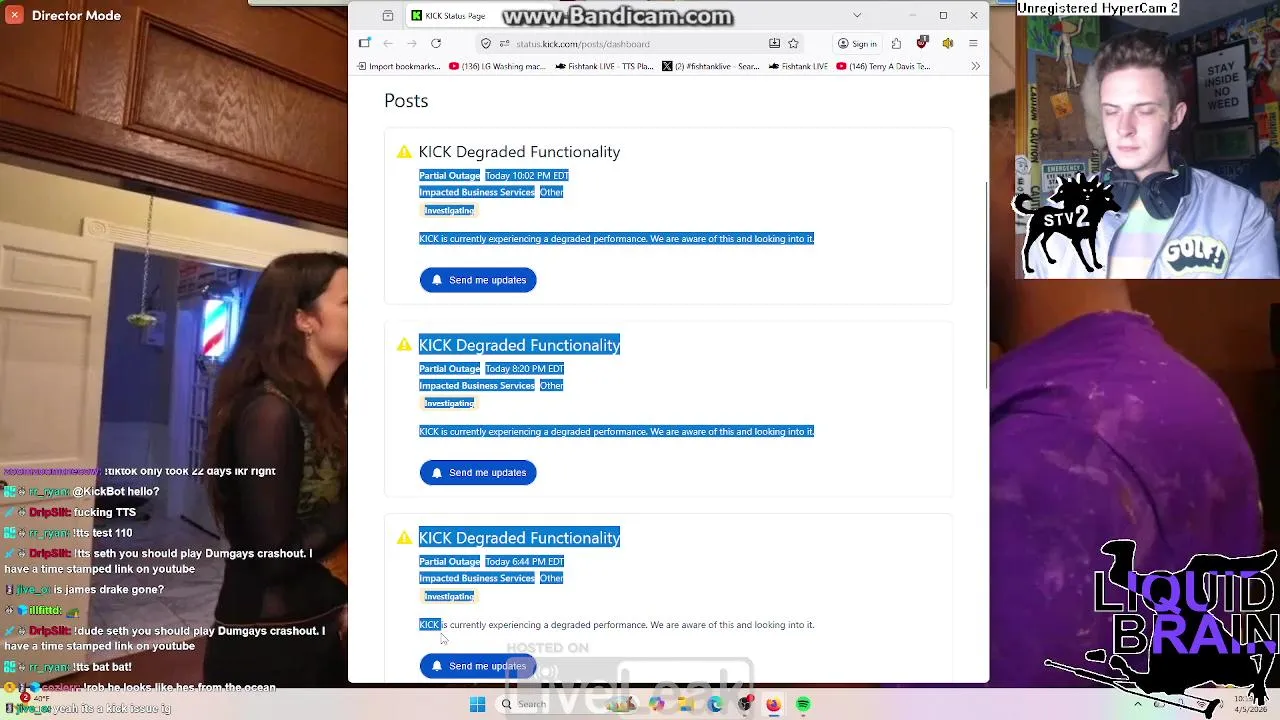This screenshot has width=1280, height=720.
Task: Open the Fishtank LIVE bookmark
Action: pos(798,66)
